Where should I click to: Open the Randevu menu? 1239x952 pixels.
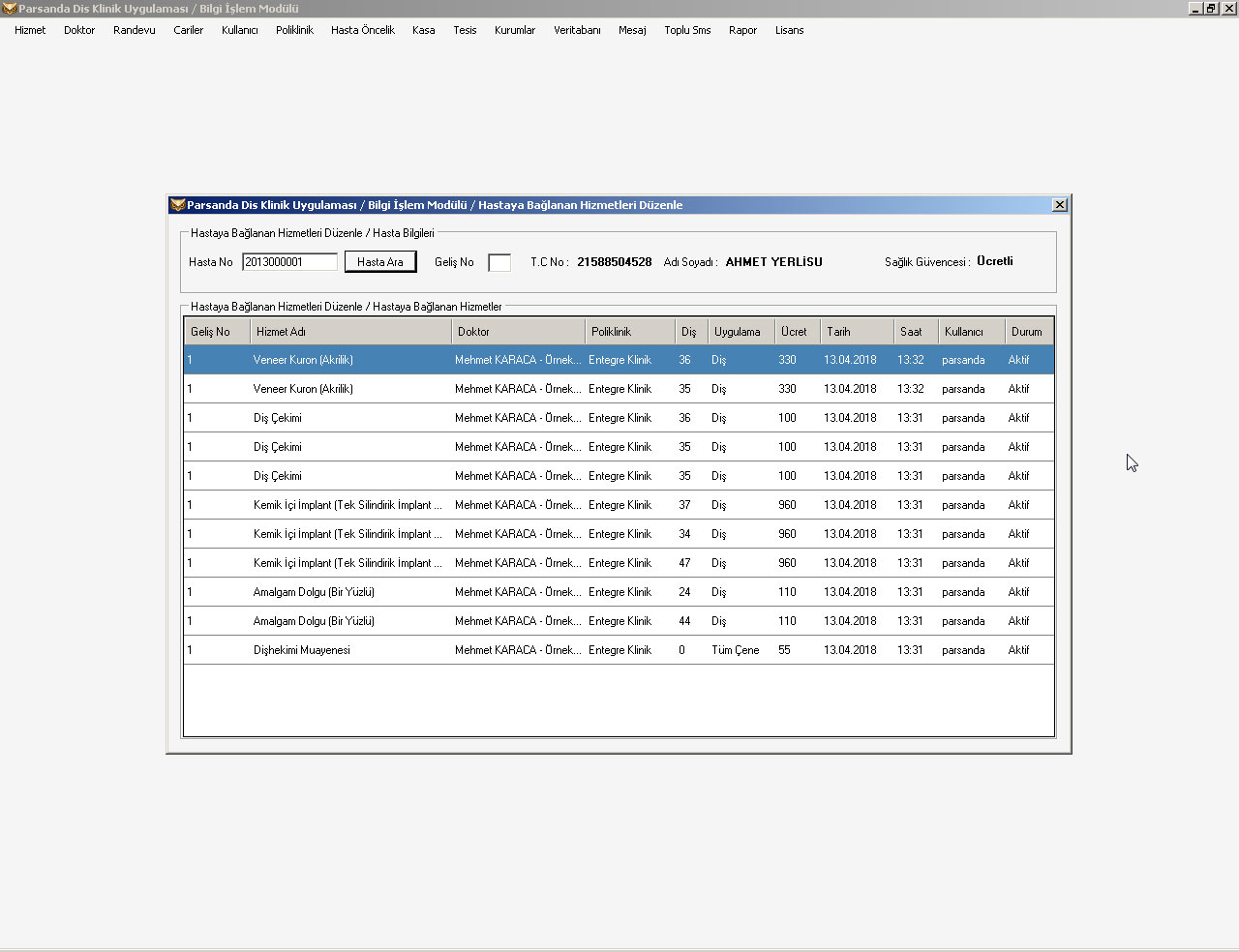pyautogui.click(x=135, y=30)
